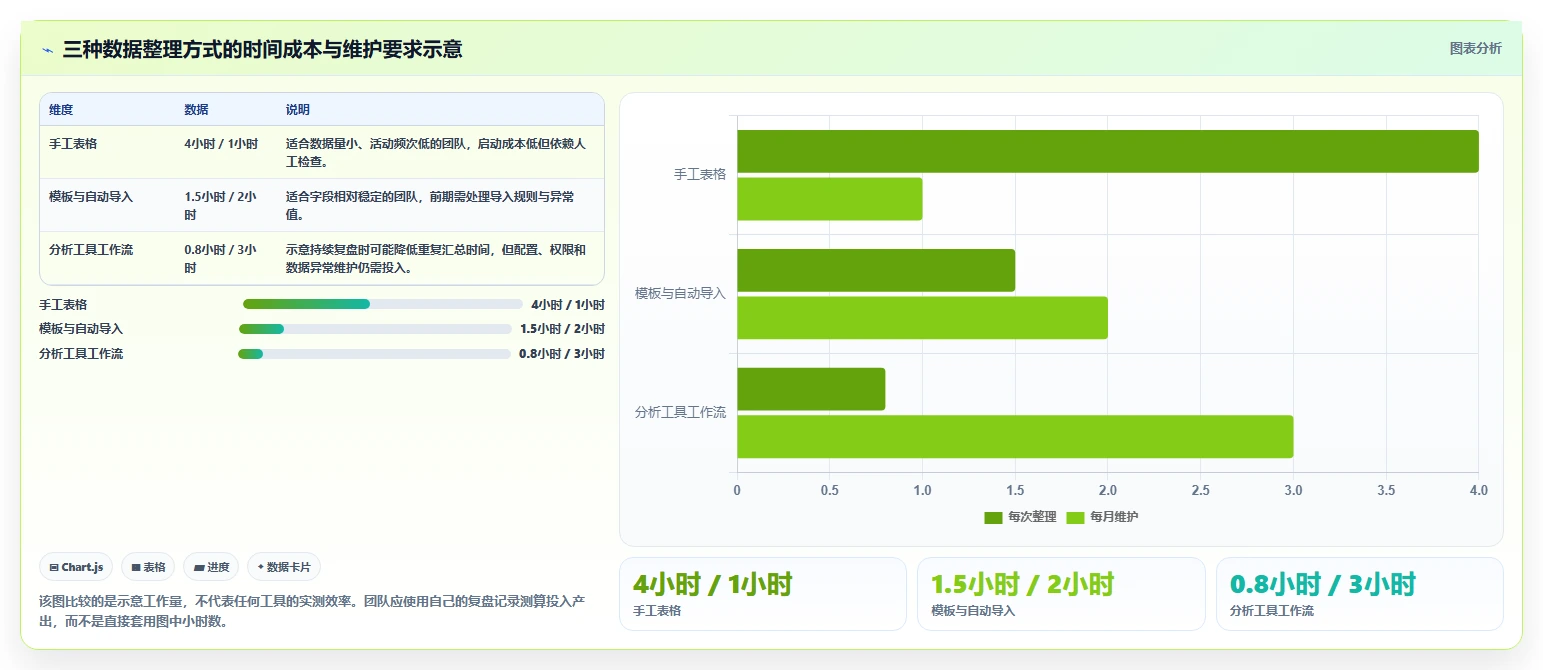The width and height of the screenshot is (1543, 670).
Task: Click the 0.8小时 / 3小时 分析工具工作流 data card
Action: coord(1360,594)
